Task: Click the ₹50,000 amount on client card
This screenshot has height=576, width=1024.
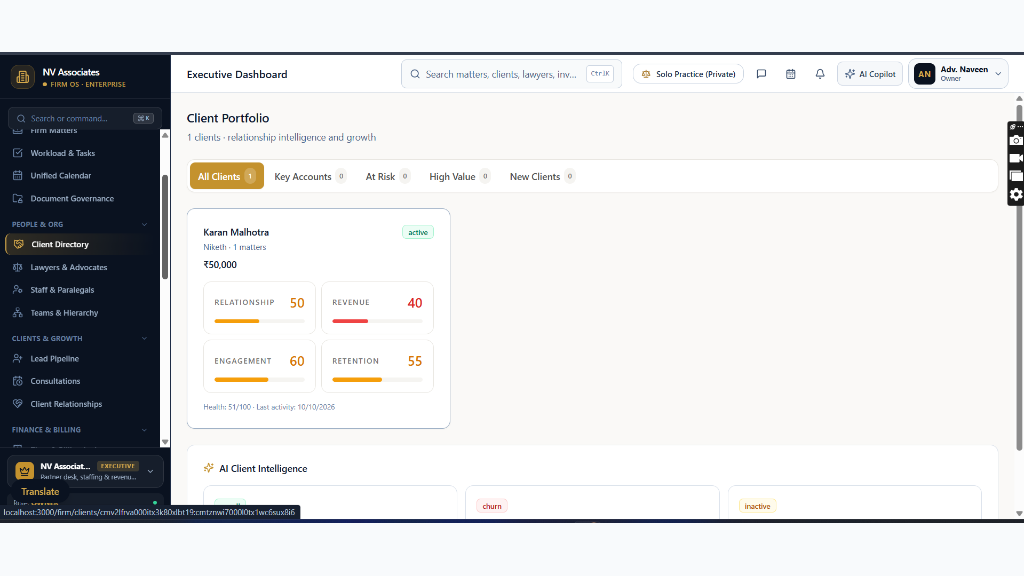Action: pos(220,264)
